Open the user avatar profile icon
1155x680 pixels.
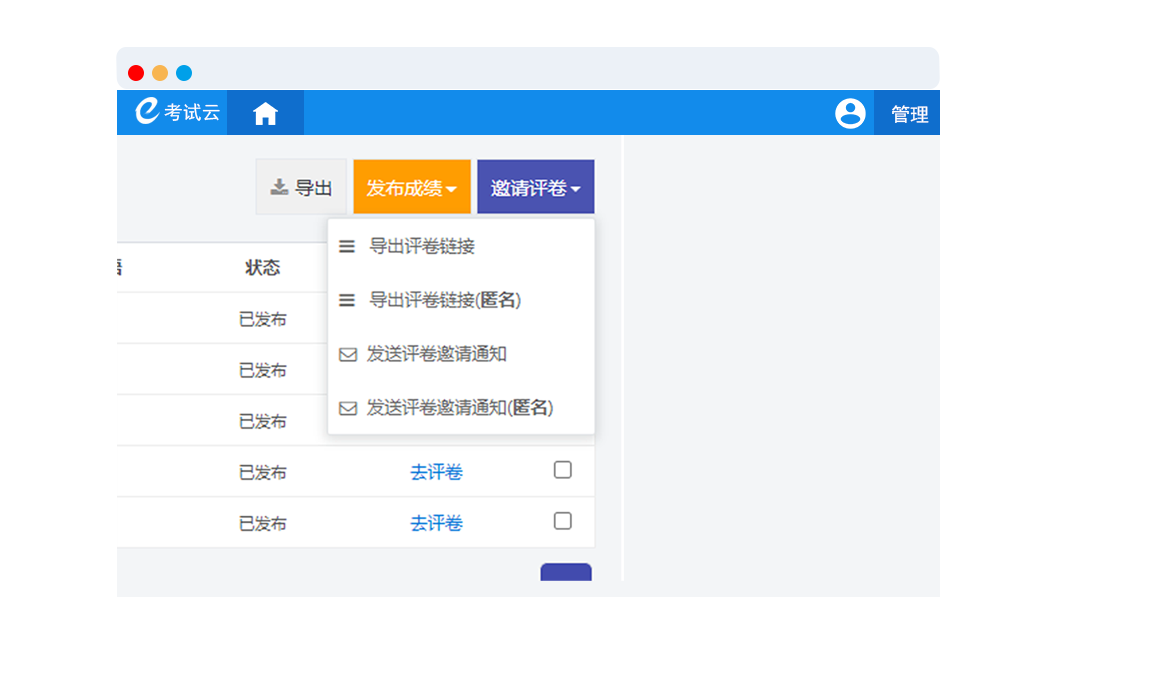pyautogui.click(x=850, y=114)
